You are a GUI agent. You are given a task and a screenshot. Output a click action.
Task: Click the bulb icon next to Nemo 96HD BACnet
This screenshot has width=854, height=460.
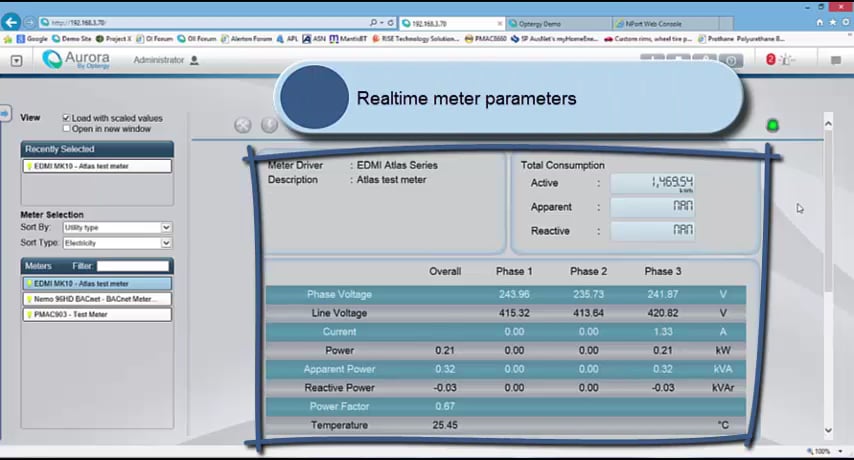pyautogui.click(x=29, y=299)
